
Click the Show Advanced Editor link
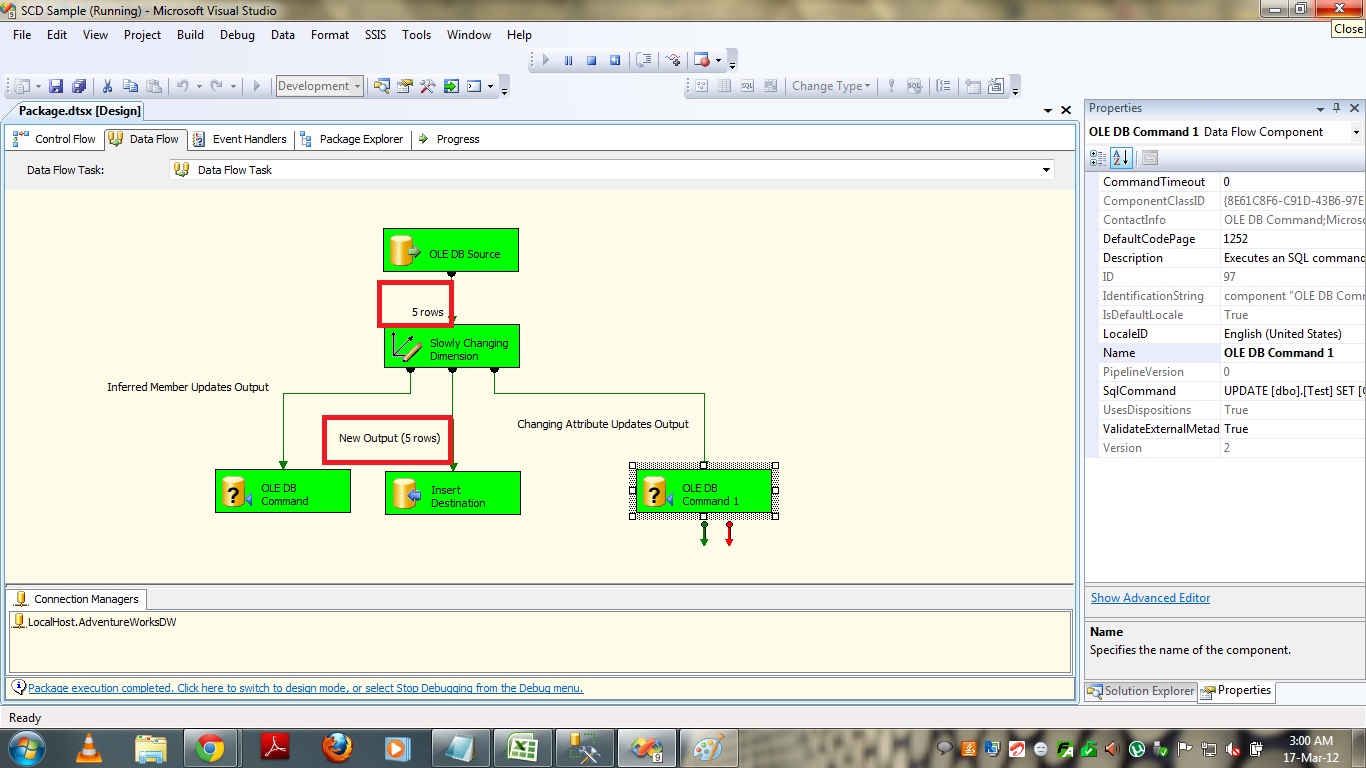click(x=1150, y=598)
